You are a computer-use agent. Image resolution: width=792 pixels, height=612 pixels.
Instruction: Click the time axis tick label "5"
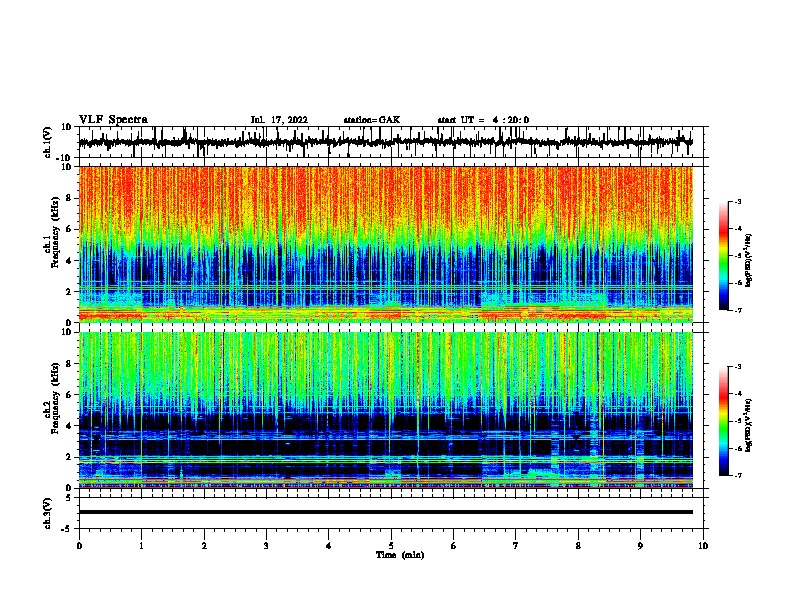(391, 546)
